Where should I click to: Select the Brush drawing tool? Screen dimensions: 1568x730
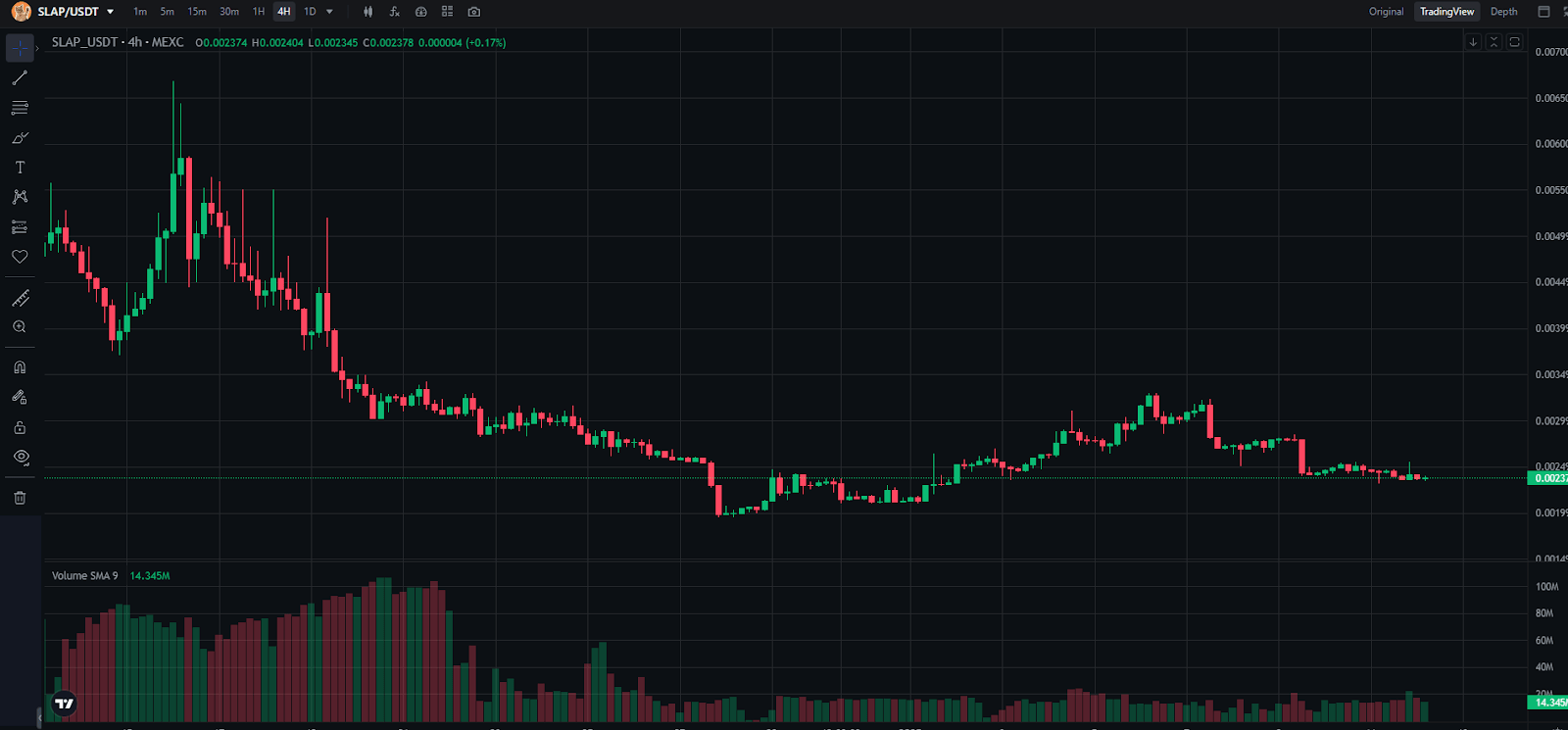20,137
